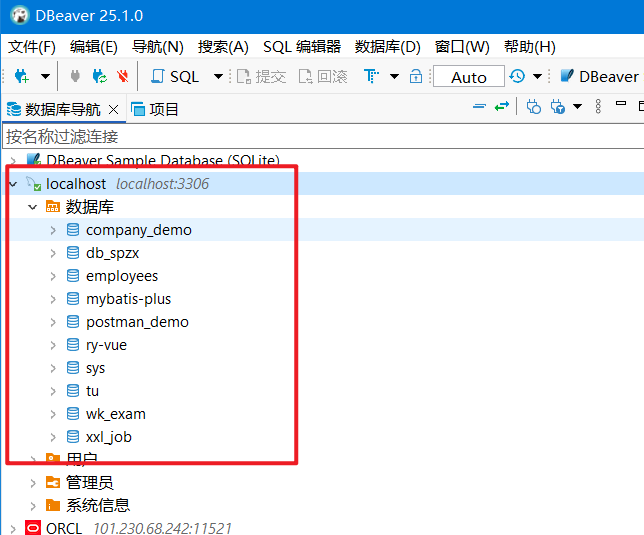Screen dimensions: 644x535
Task: Click the New Connection plug icon
Action: pos(22,76)
